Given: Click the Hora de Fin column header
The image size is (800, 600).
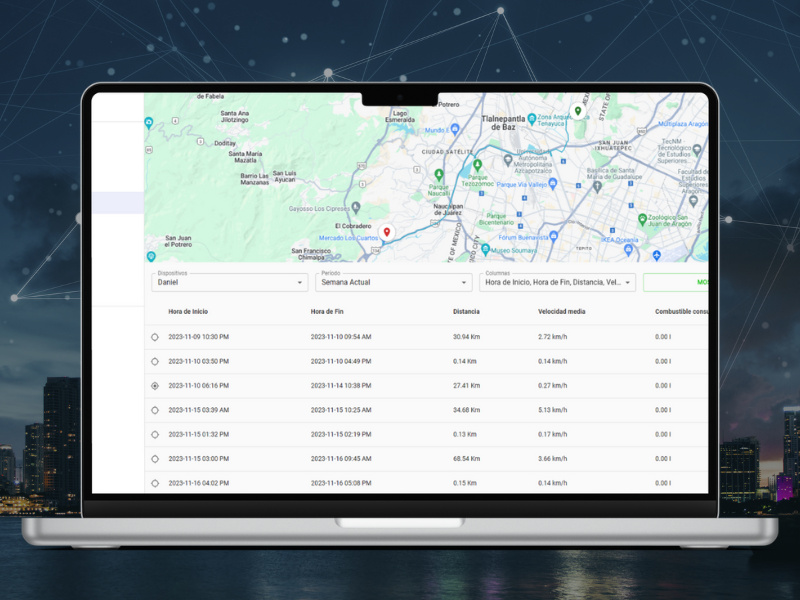Looking at the screenshot, I should [x=327, y=312].
